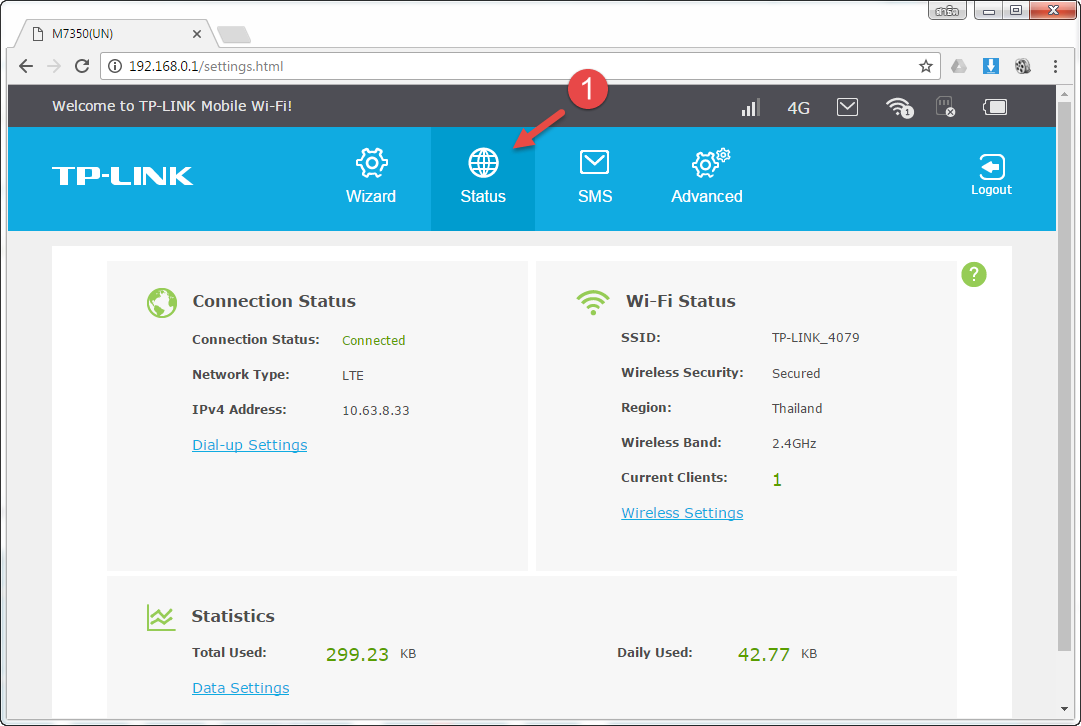
Task: Click the Google Drive extension icon
Action: tap(958, 66)
